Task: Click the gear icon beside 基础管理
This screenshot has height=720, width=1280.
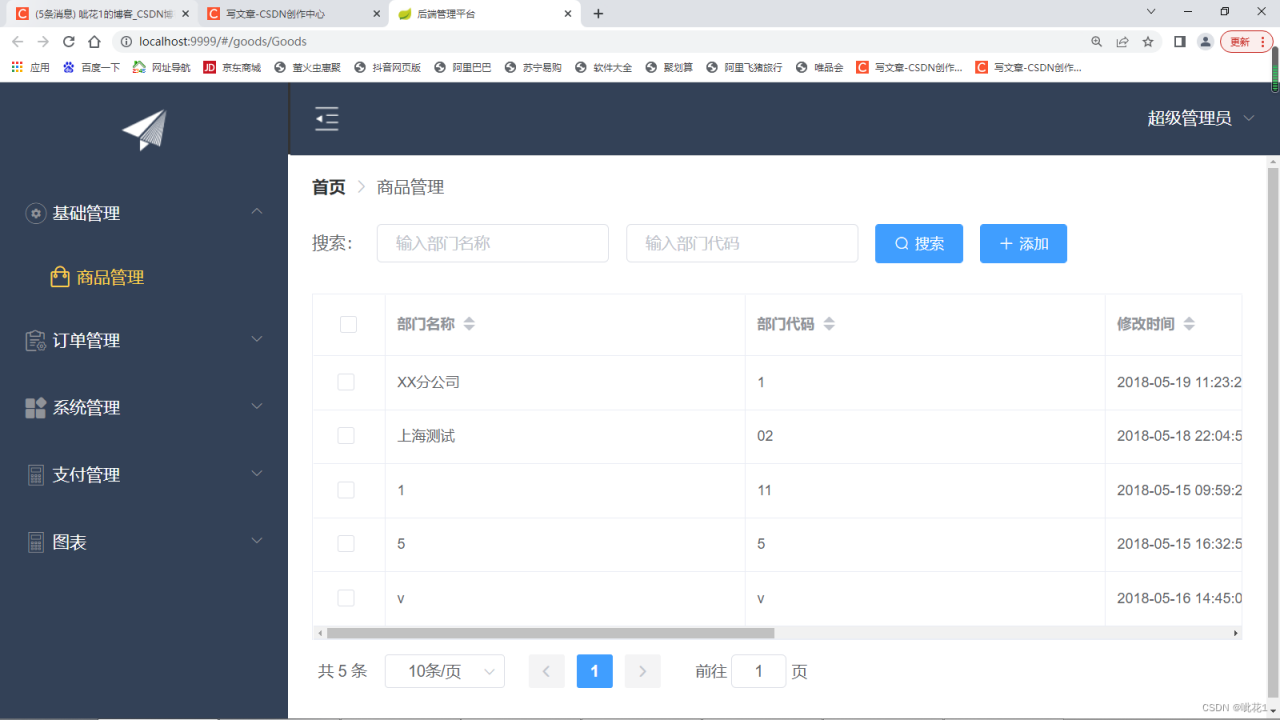Action: click(36, 213)
